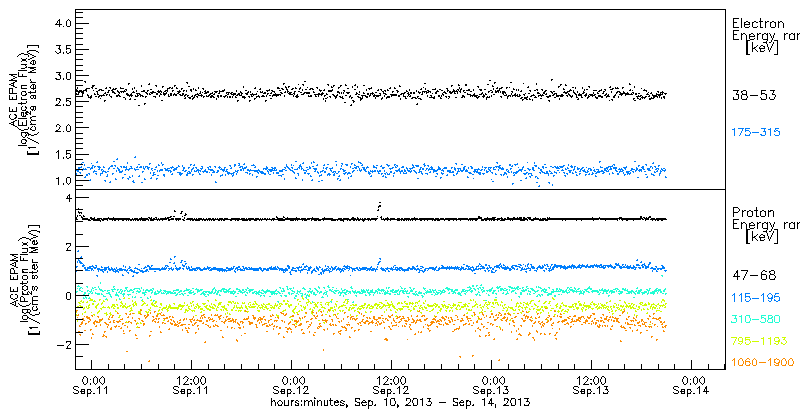
Task: Click the 'hours:minutes, Sep. 10, 2013' axis title
Action: (x=400, y=402)
